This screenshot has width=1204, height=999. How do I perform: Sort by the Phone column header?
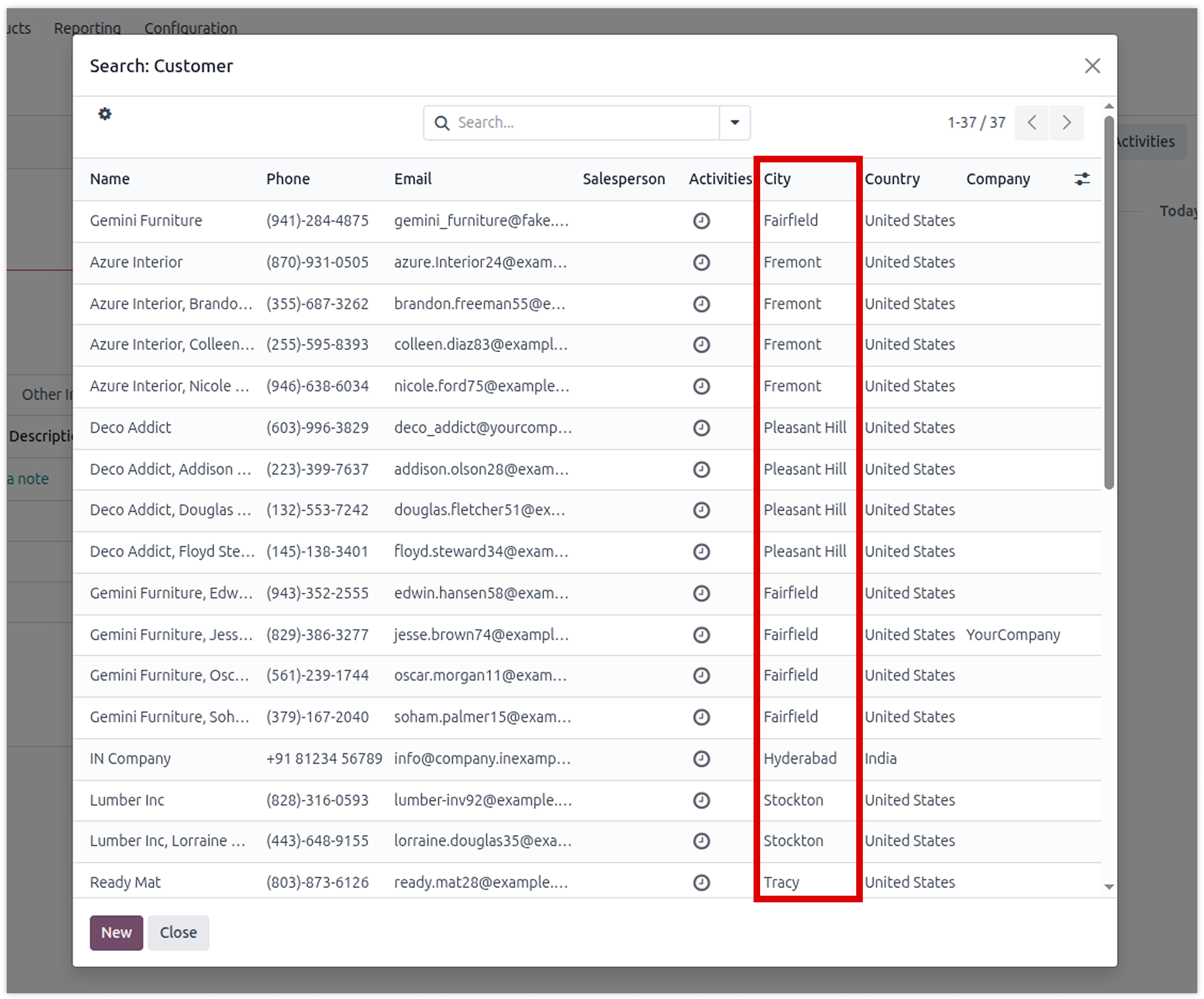[288, 179]
